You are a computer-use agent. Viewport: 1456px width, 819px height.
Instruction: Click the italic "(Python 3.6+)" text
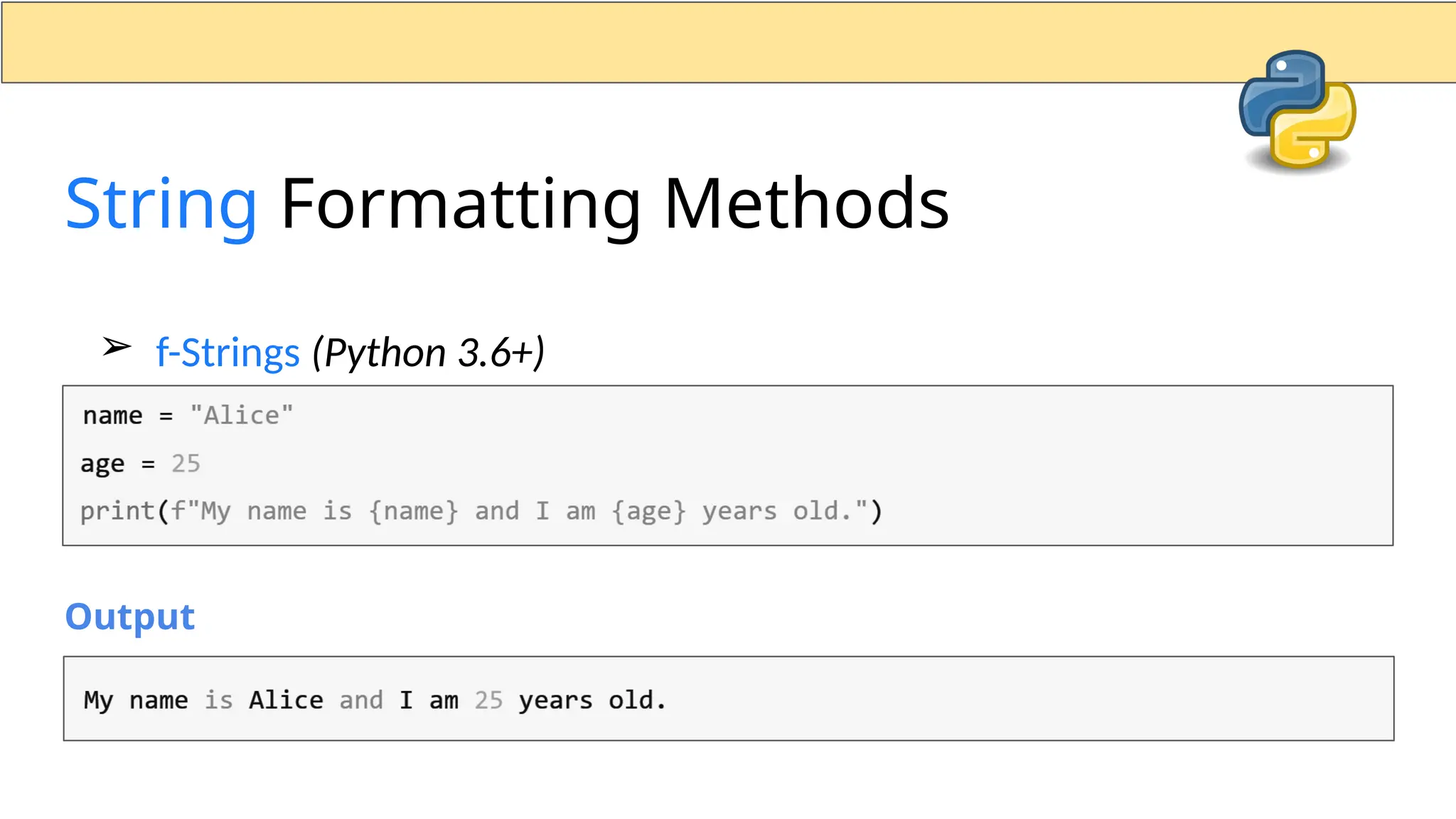click(429, 353)
